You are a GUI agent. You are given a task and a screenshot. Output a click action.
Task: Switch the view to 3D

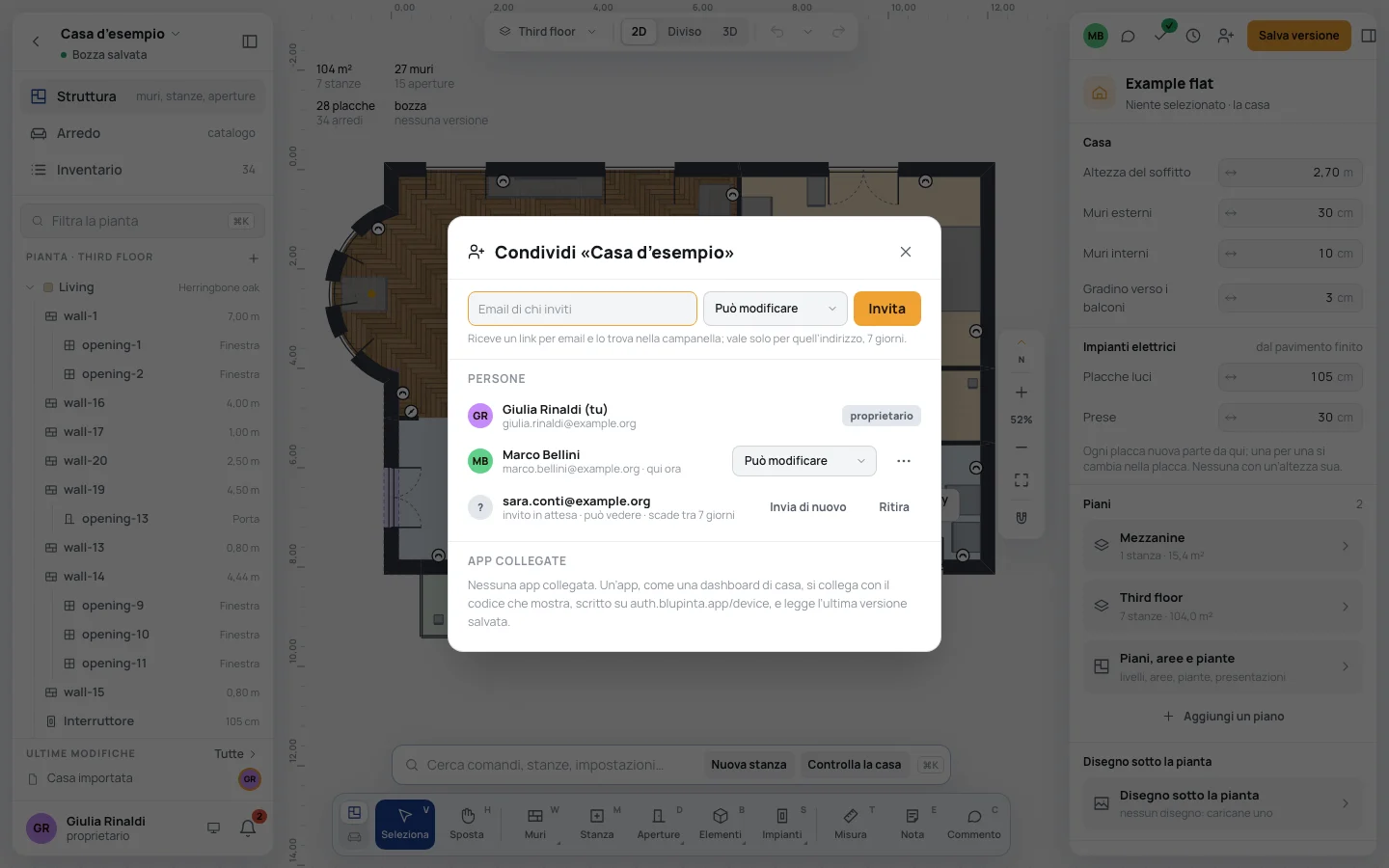730,32
